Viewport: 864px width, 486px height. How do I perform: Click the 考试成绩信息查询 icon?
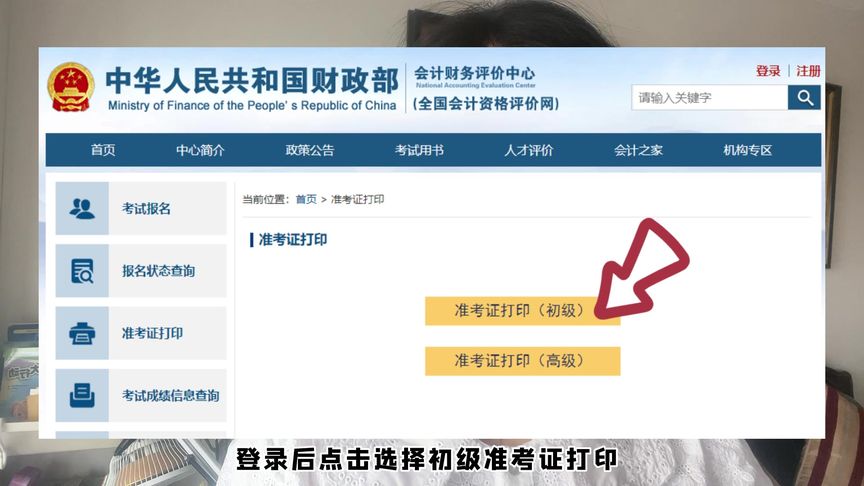(x=82, y=395)
